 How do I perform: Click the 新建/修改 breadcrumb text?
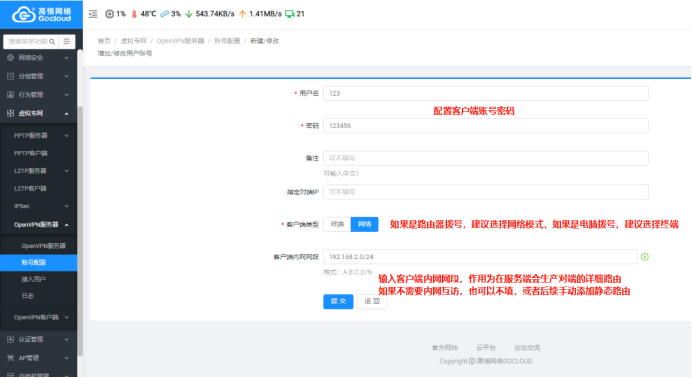pos(264,41)
